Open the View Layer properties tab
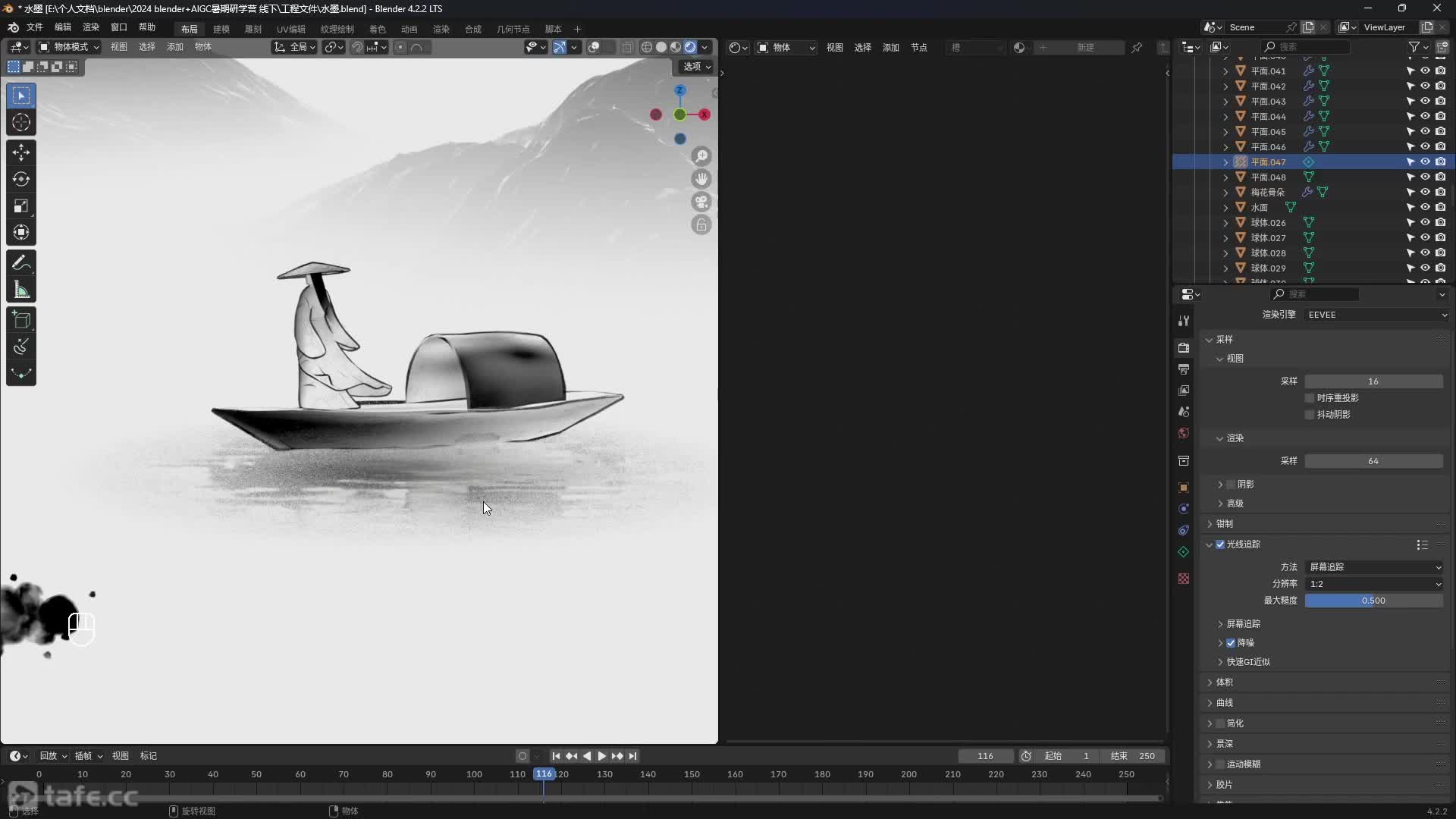Image resolution: width=1456 pixels, height=819 pixels. (x=1184, y=390)
